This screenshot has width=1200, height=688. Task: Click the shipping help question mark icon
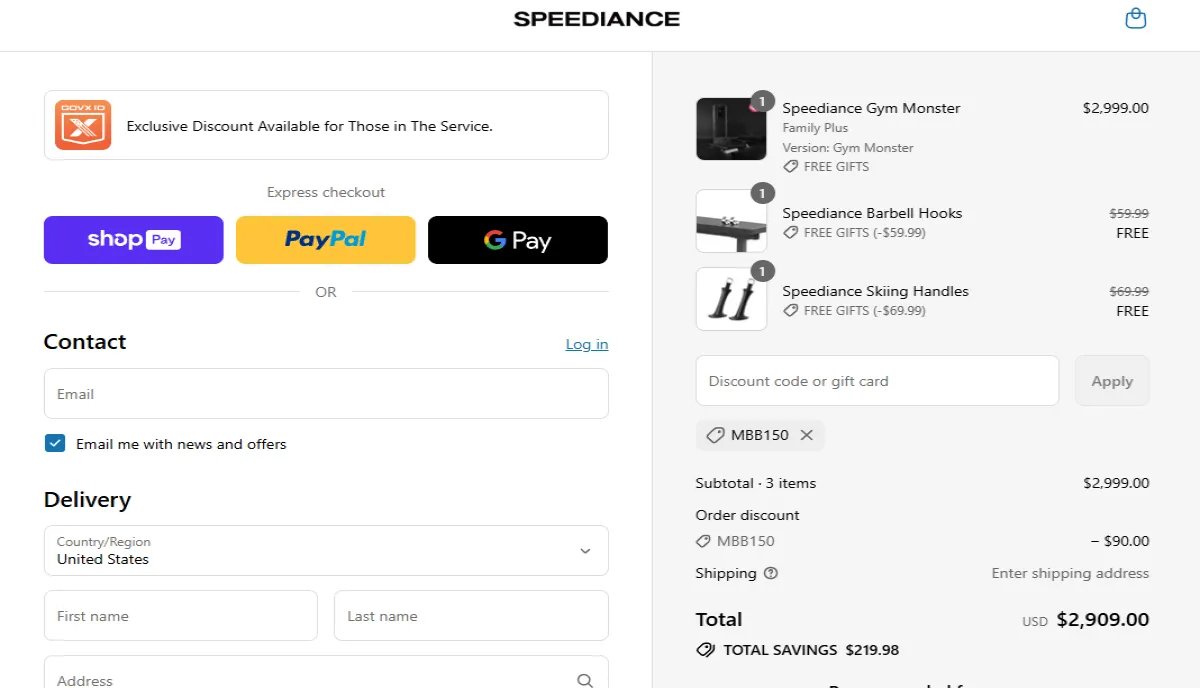[770, 573]
